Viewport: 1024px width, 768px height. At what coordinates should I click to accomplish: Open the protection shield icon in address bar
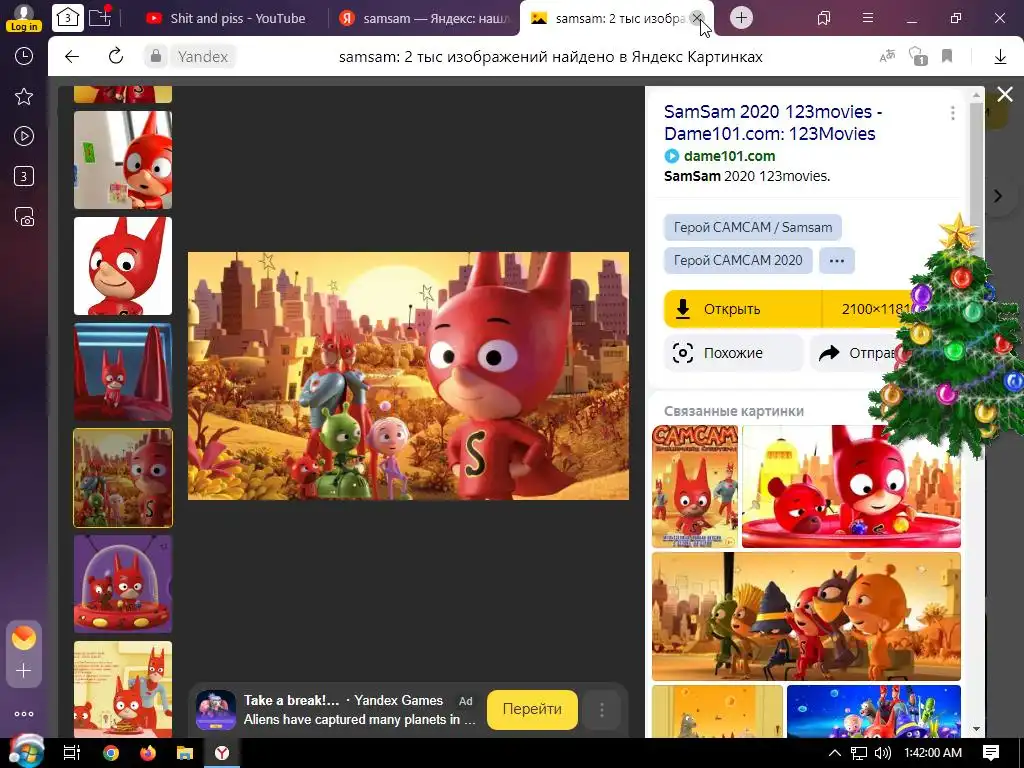pos(918,56)
